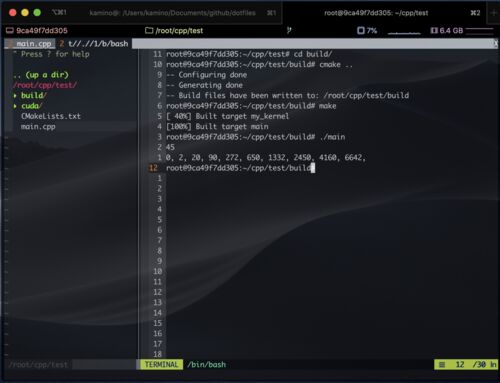Viewport: 500px width, 383px height.
Task: Open main.cpp in the file tree
Action: click(38, 127)
